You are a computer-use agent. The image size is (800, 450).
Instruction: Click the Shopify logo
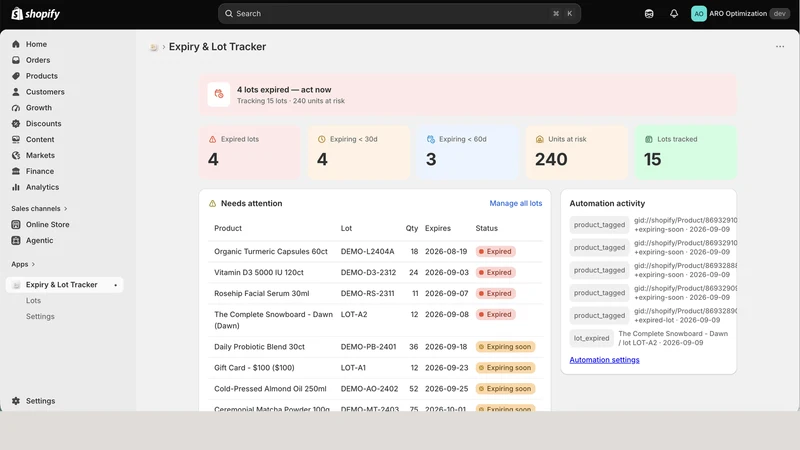36,14
